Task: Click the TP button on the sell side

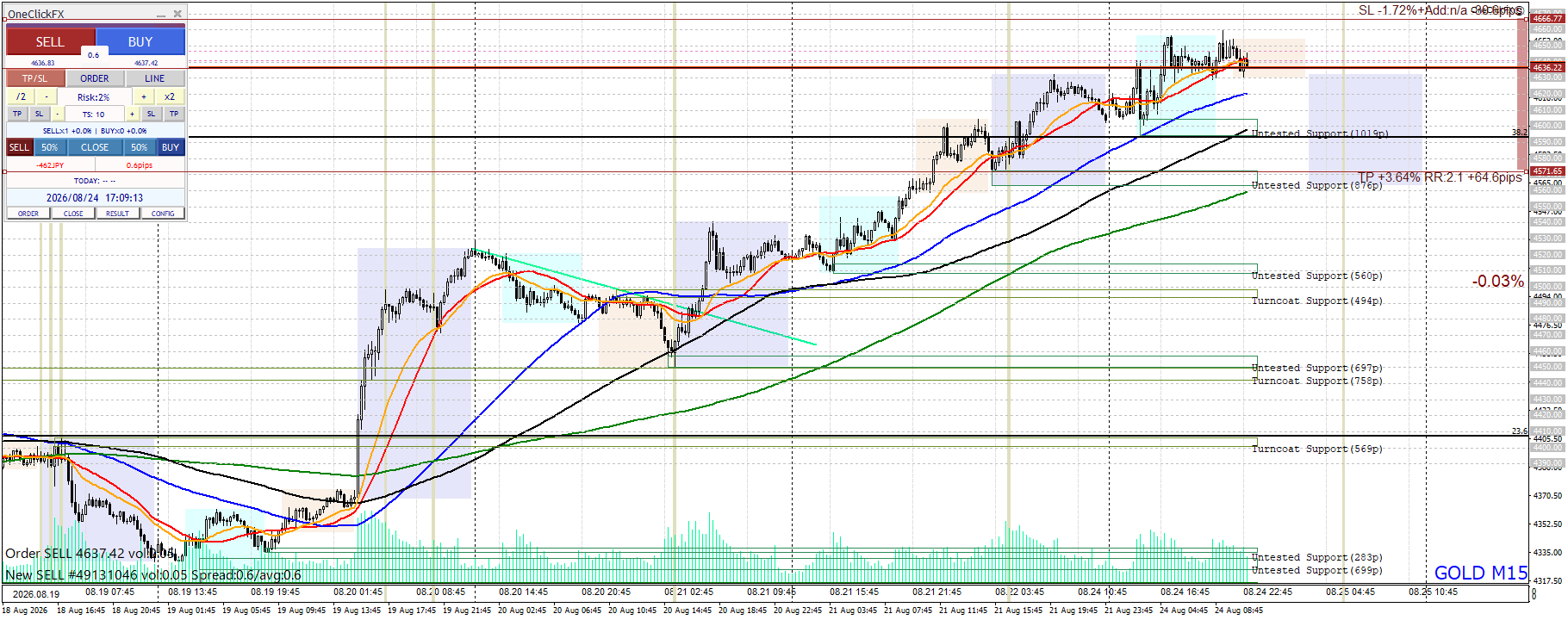Action: 17,114
